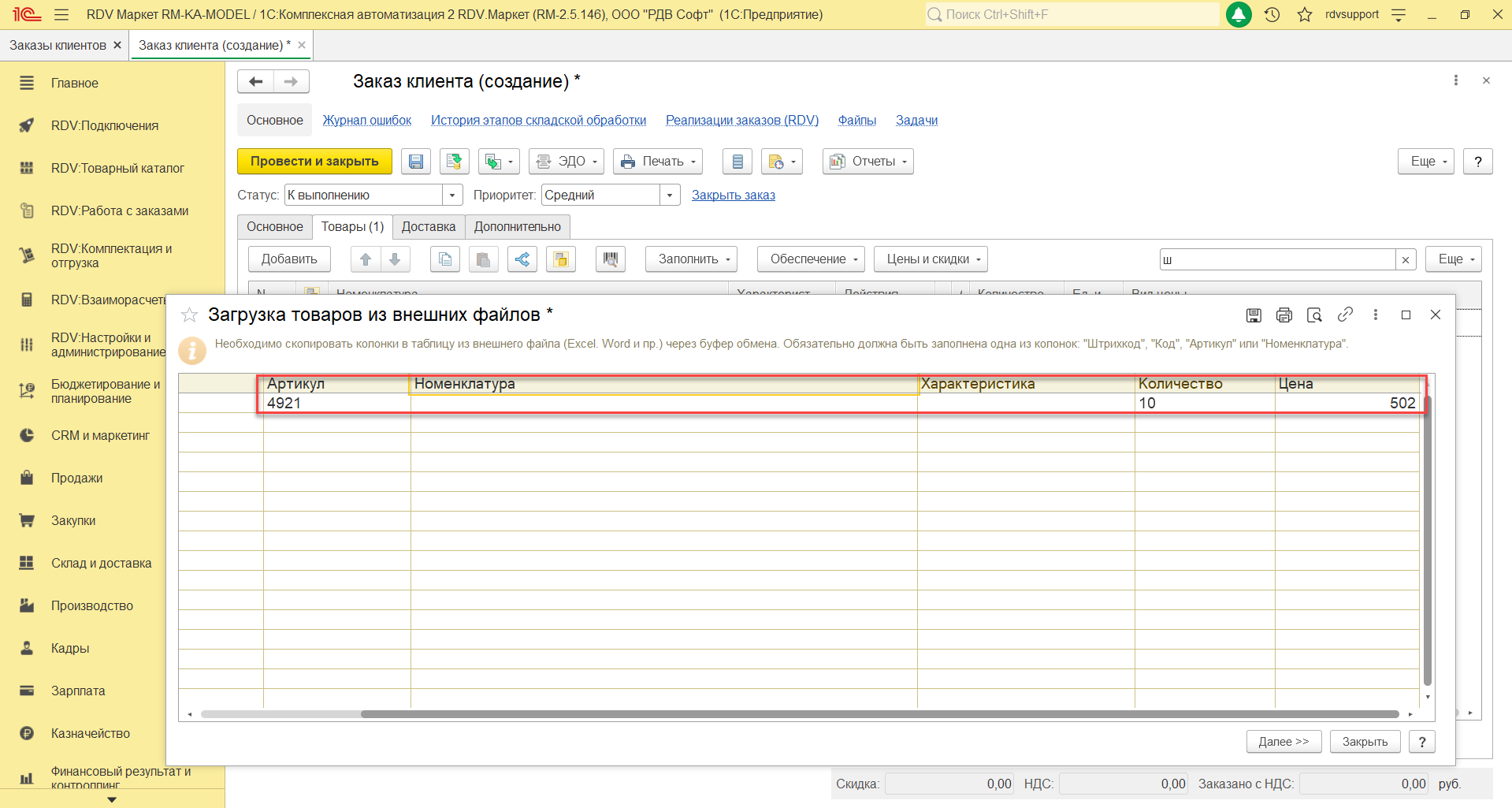Viewport: 1512px width, 808px height.
Task: Switch to the Доставка tab
Action: pos(428,227)
